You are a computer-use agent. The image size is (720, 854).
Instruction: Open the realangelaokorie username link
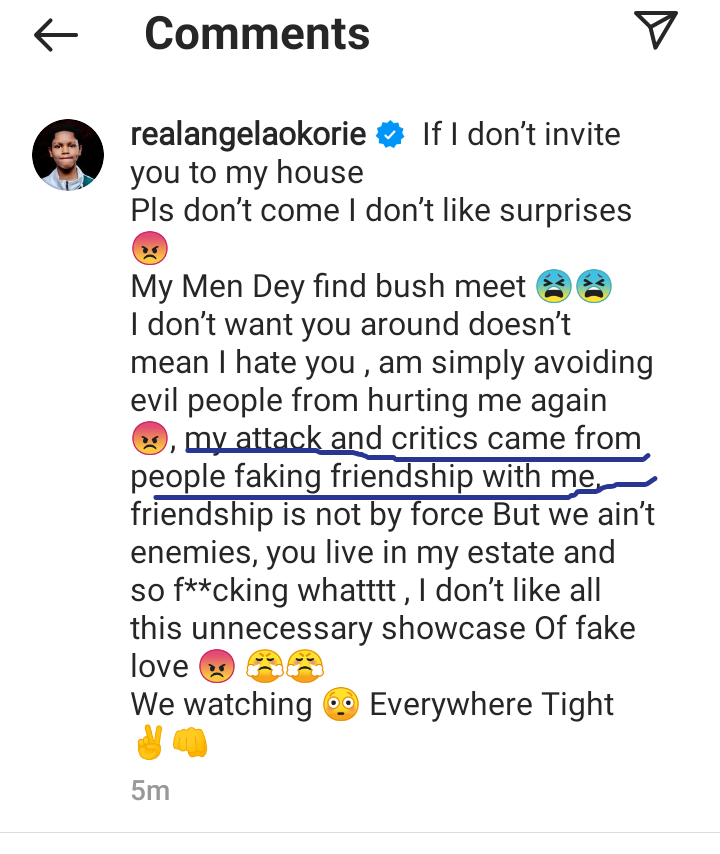(x=248, y=134)
